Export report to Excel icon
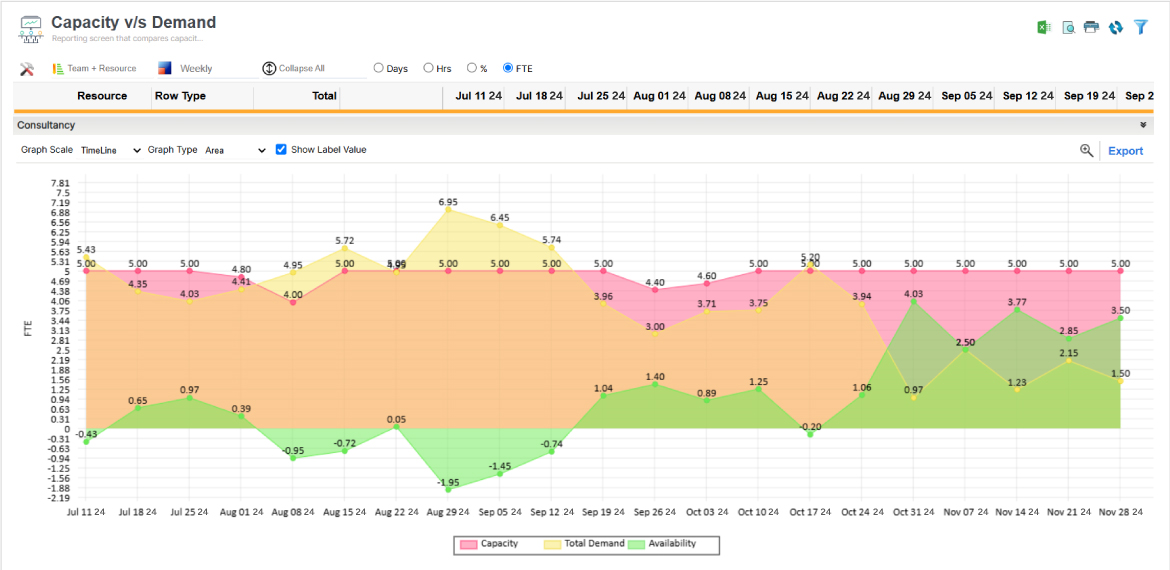The width and height of the screenshot is (1170, 570). point(1044,28)
